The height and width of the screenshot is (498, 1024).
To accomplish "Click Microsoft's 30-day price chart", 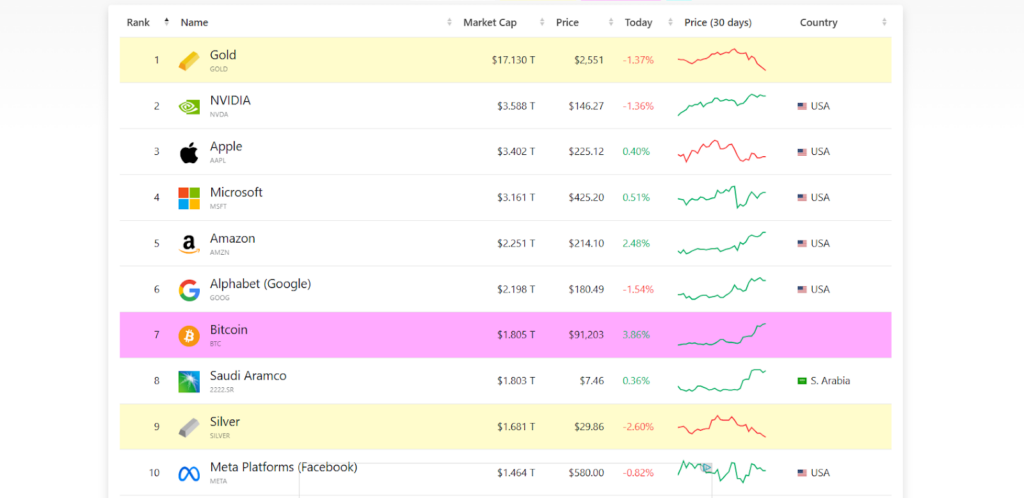I will pyautogui.click(x=722, y=196).
